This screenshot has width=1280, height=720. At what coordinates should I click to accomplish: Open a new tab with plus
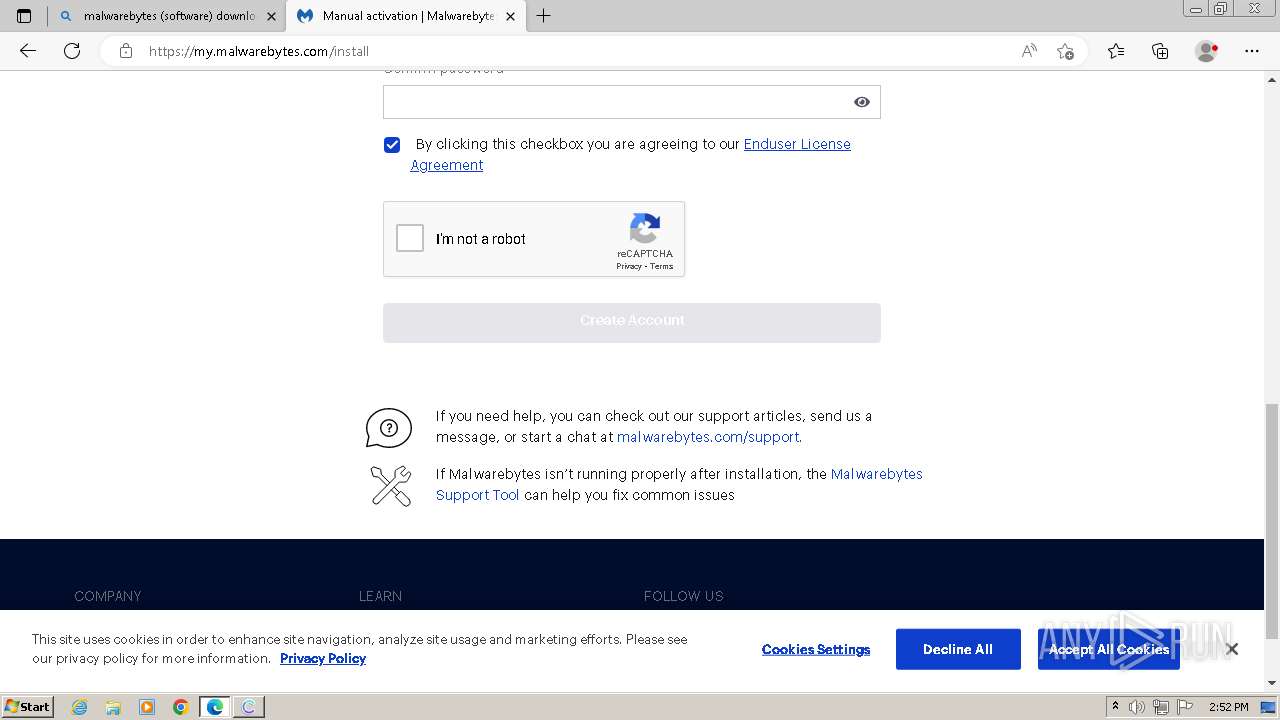(x=543, y=16)
